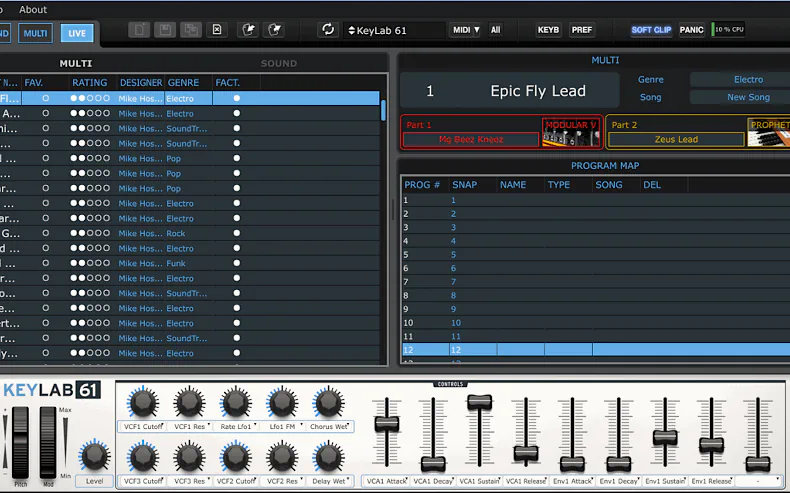Screen dimensions: 790x493
Task: Click the VCA1 Sustain fader
Action: click(x=479, y=402)
